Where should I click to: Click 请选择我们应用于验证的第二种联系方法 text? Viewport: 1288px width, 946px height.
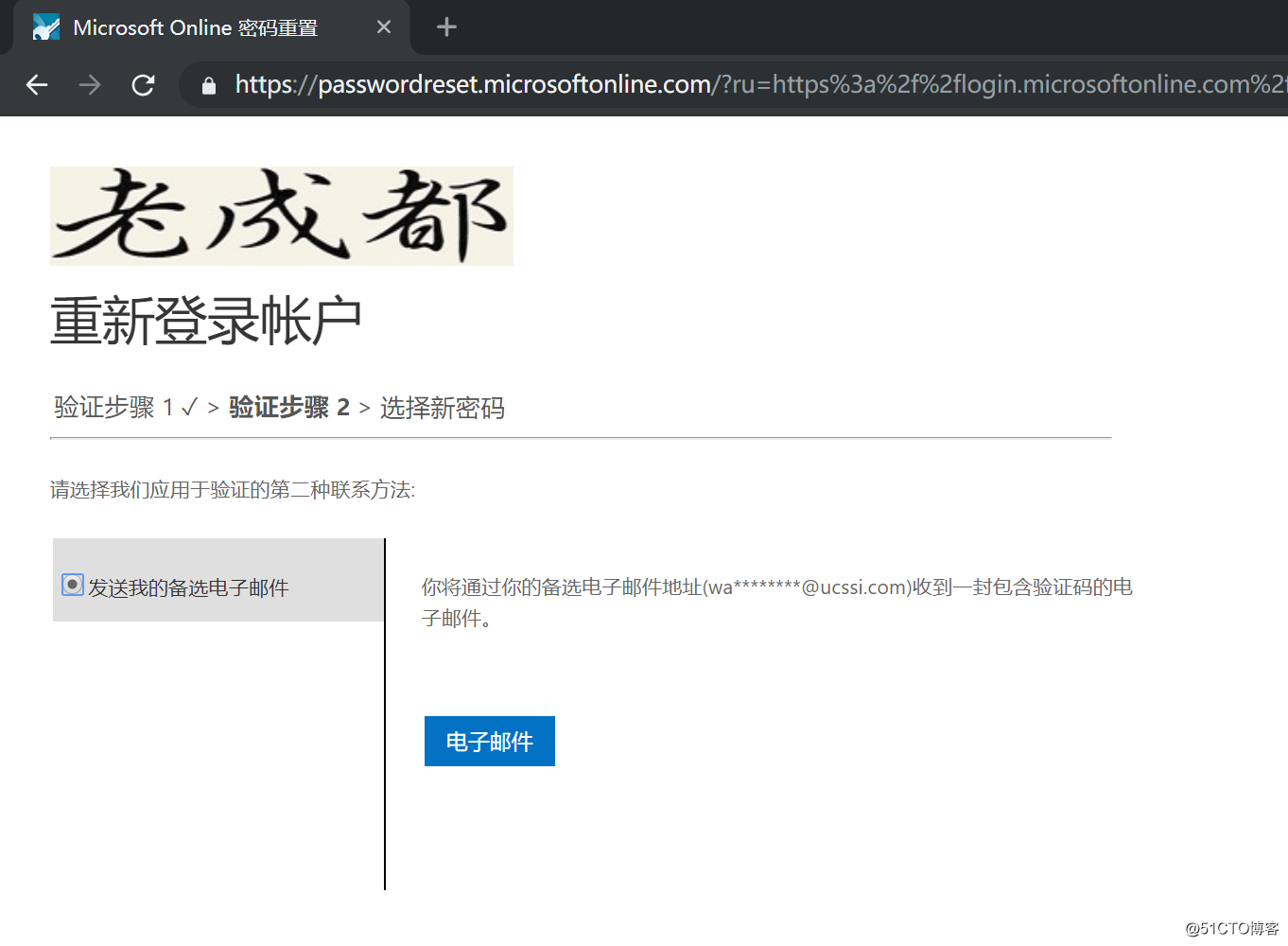click(233, 489)
